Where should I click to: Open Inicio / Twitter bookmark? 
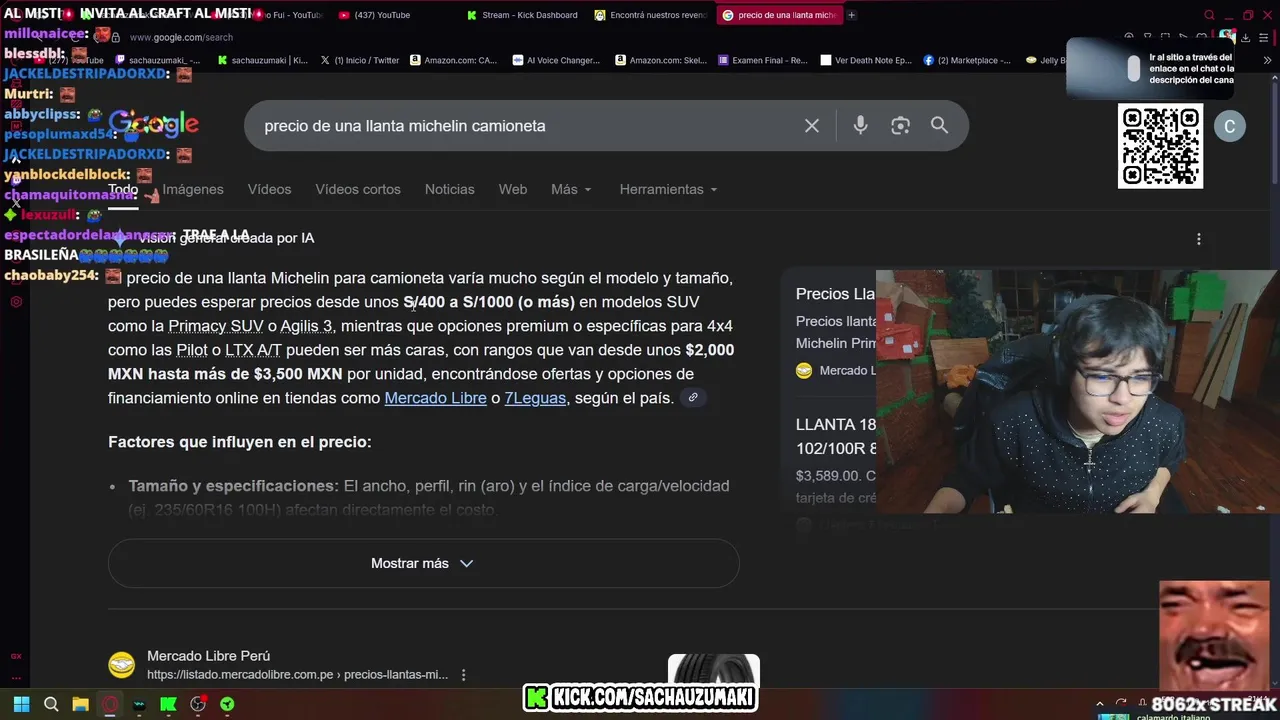point(359,60)
